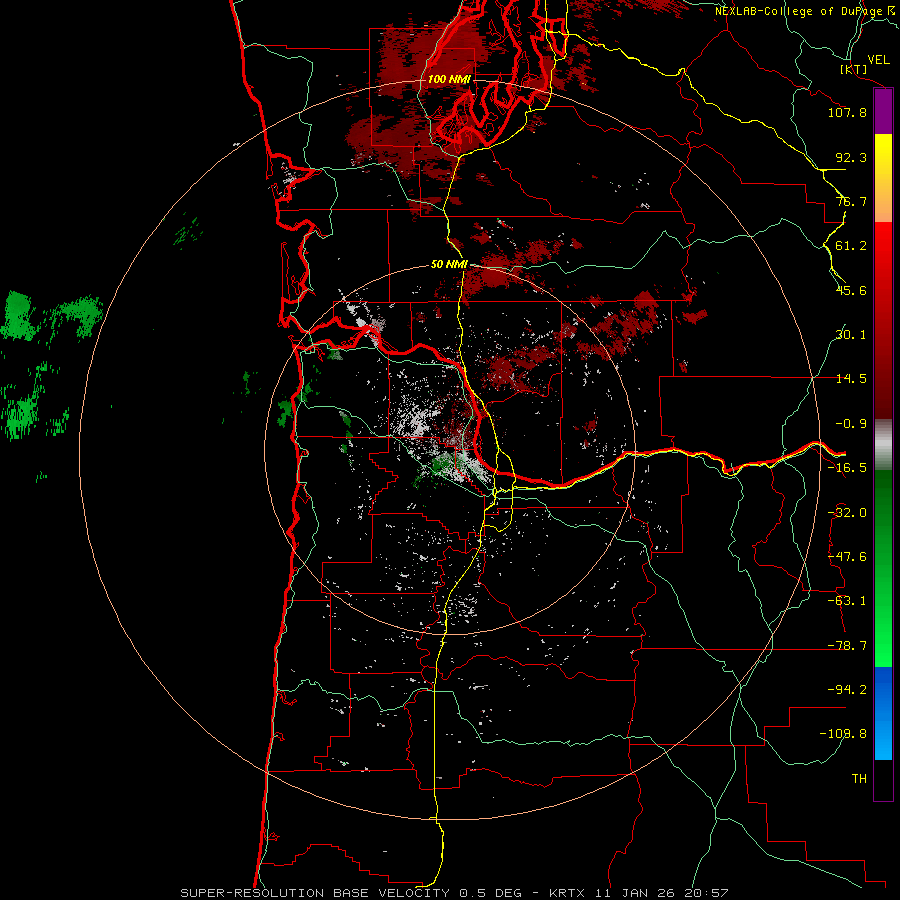Click the 45.6 velocity scale value

pyautogui.click(x=851, y=290)
